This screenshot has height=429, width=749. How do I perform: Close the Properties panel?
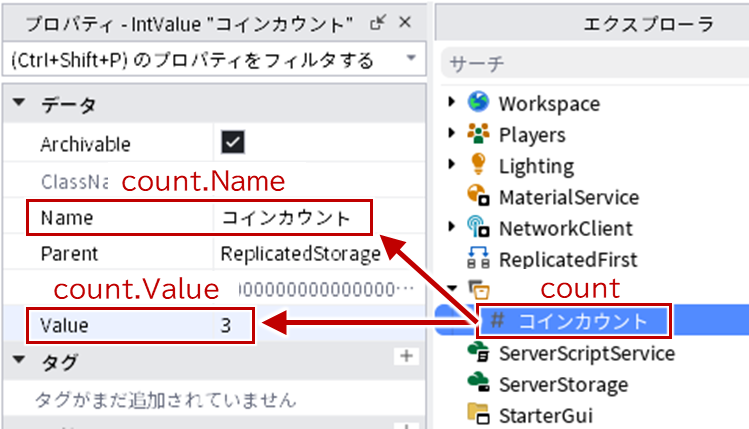click(405, 22)
